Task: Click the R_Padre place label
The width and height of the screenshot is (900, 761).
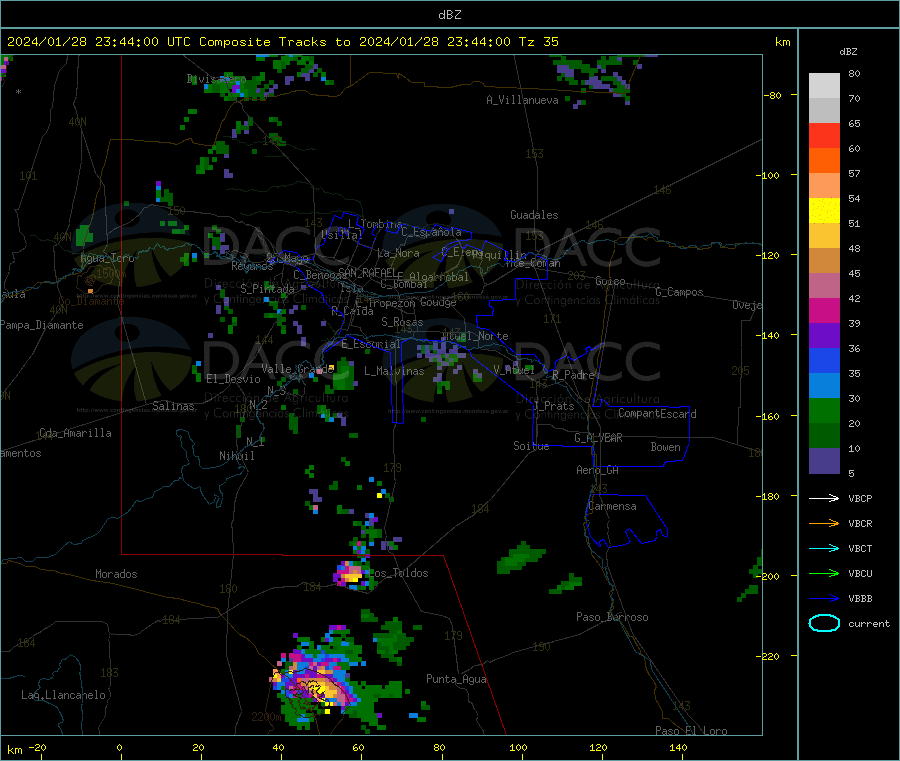Action: pyautogui.click(x=573, y=375)
